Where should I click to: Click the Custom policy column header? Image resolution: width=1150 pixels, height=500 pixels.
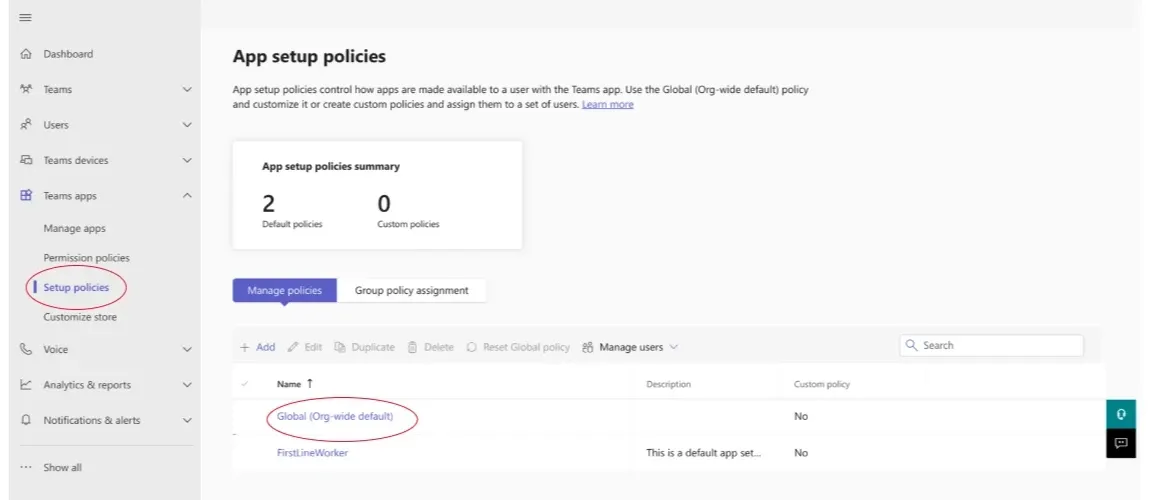point(822,384)
